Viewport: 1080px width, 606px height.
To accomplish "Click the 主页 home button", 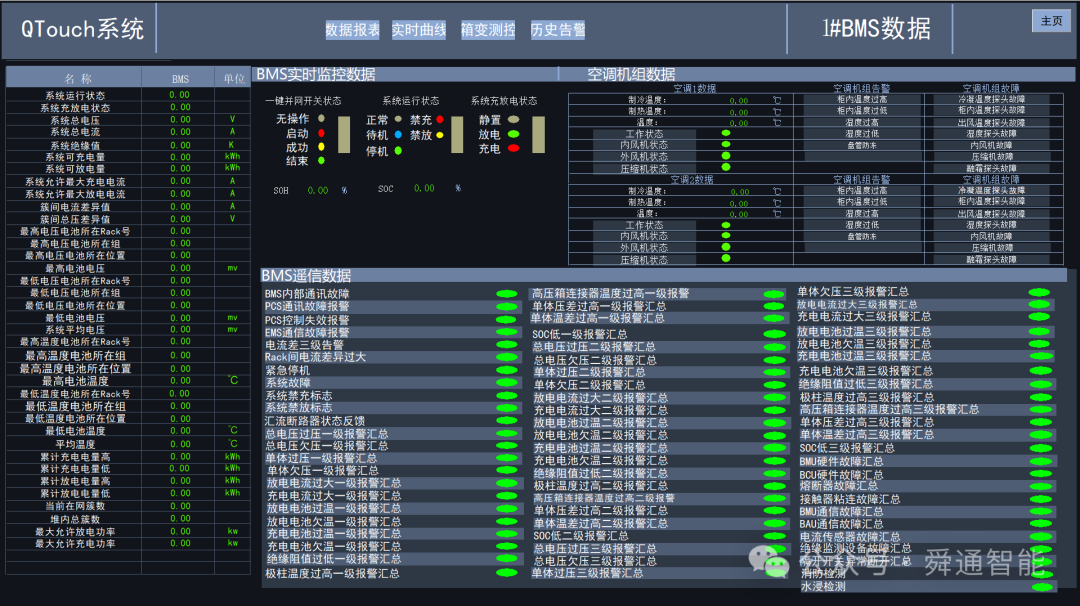I will [1051, 20].
